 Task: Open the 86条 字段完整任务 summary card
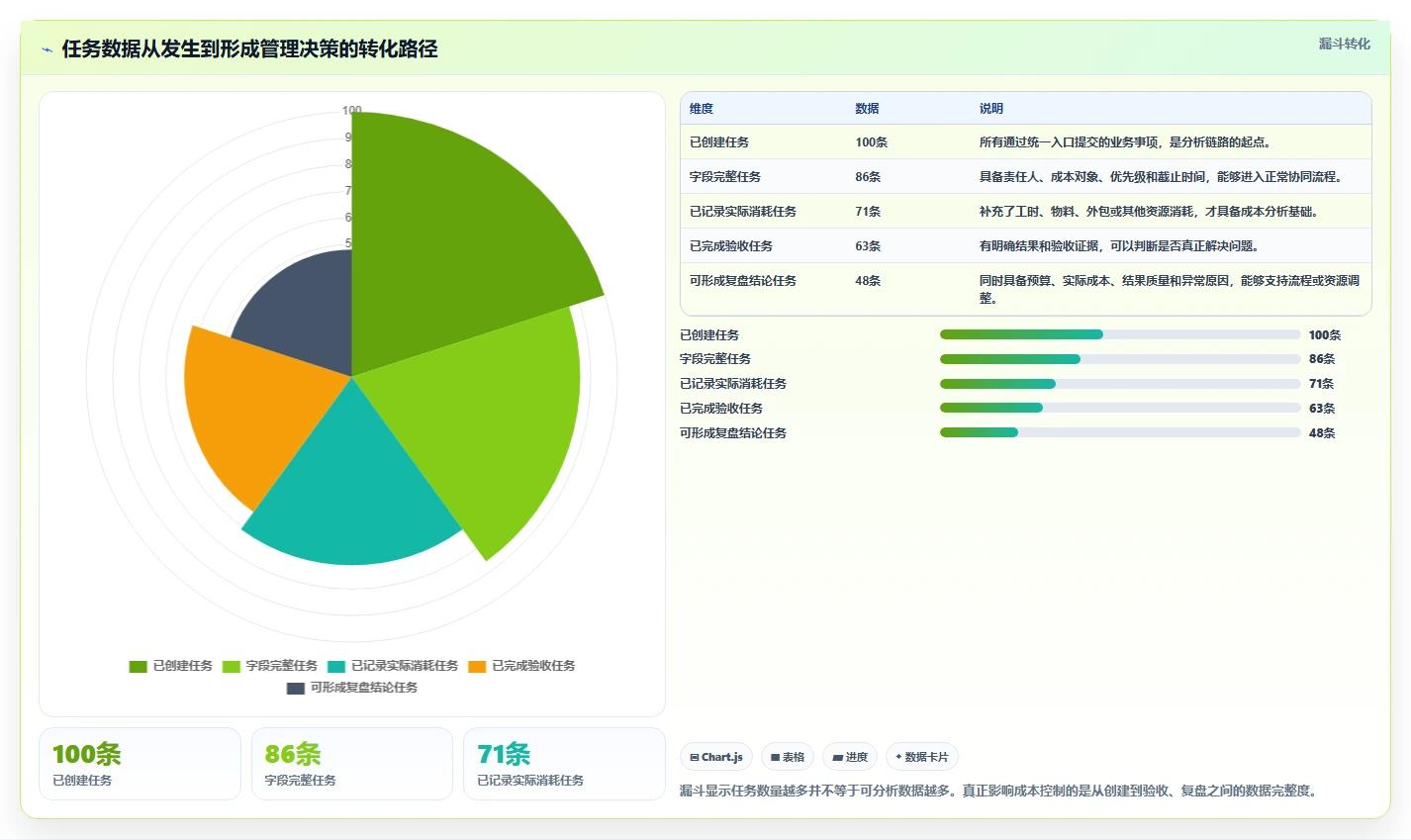(352, 764)
